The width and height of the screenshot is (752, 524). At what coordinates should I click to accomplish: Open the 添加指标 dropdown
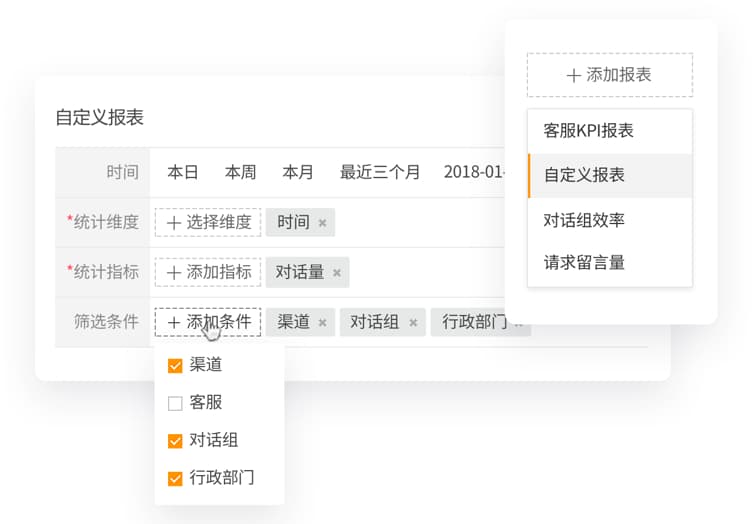tap(208, 272)
